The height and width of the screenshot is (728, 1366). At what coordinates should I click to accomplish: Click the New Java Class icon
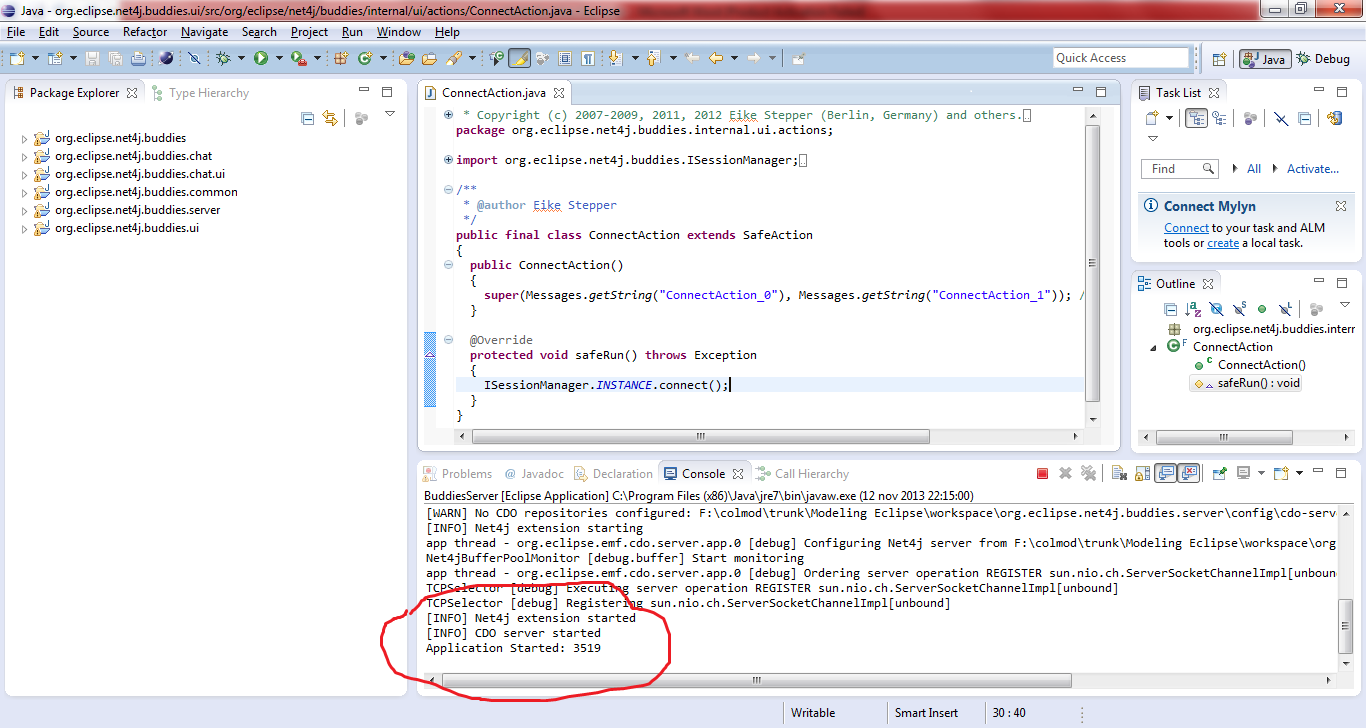(365, 58)
